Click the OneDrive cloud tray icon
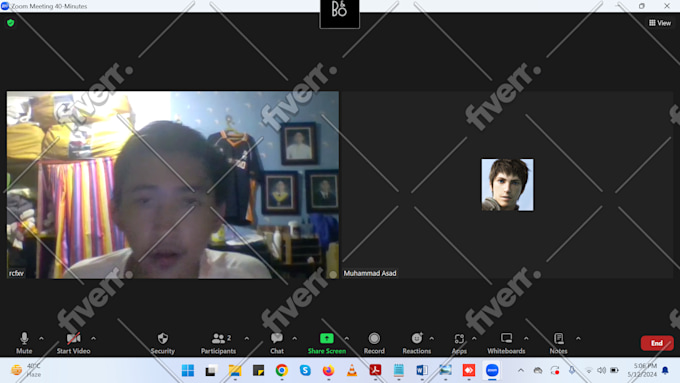 click(x=538, y=370)
